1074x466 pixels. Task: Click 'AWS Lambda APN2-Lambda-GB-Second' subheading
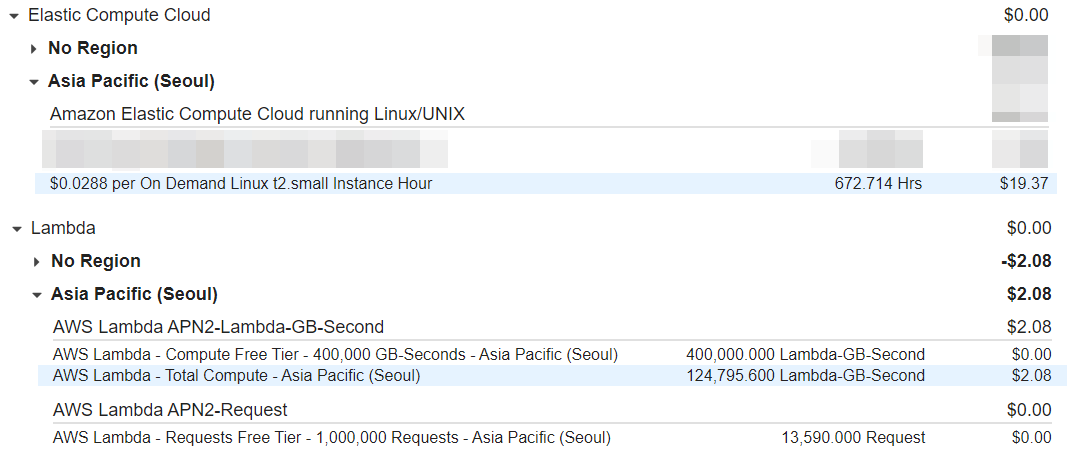[x=218, y=327]
